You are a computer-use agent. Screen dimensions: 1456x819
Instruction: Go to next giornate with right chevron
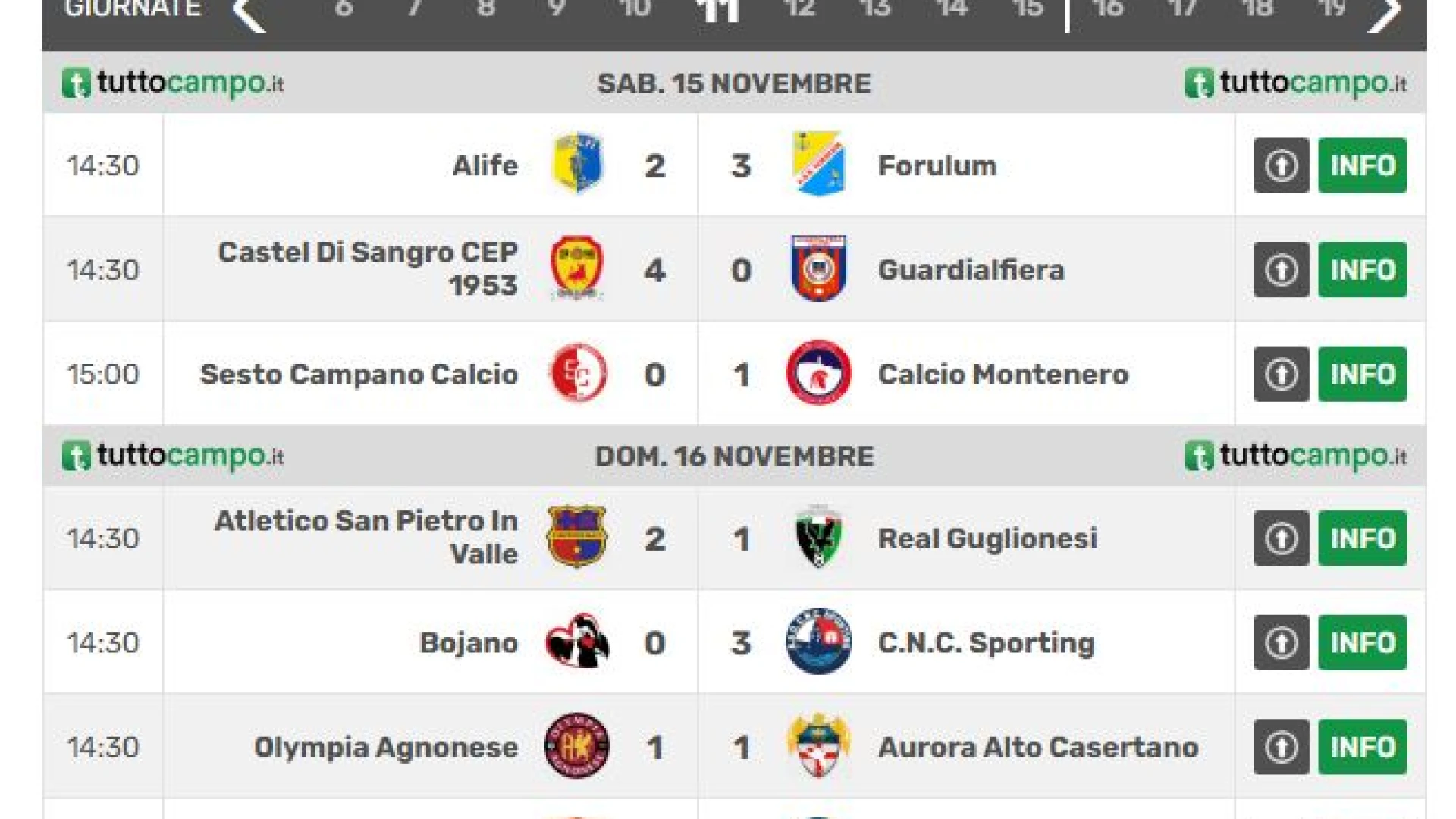tap(1384, 13)
